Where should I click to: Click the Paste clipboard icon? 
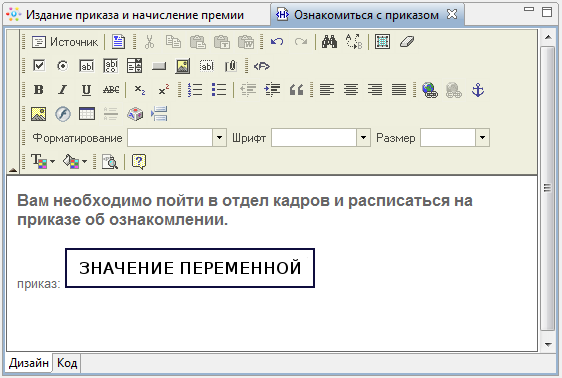(x=197, y=42)
